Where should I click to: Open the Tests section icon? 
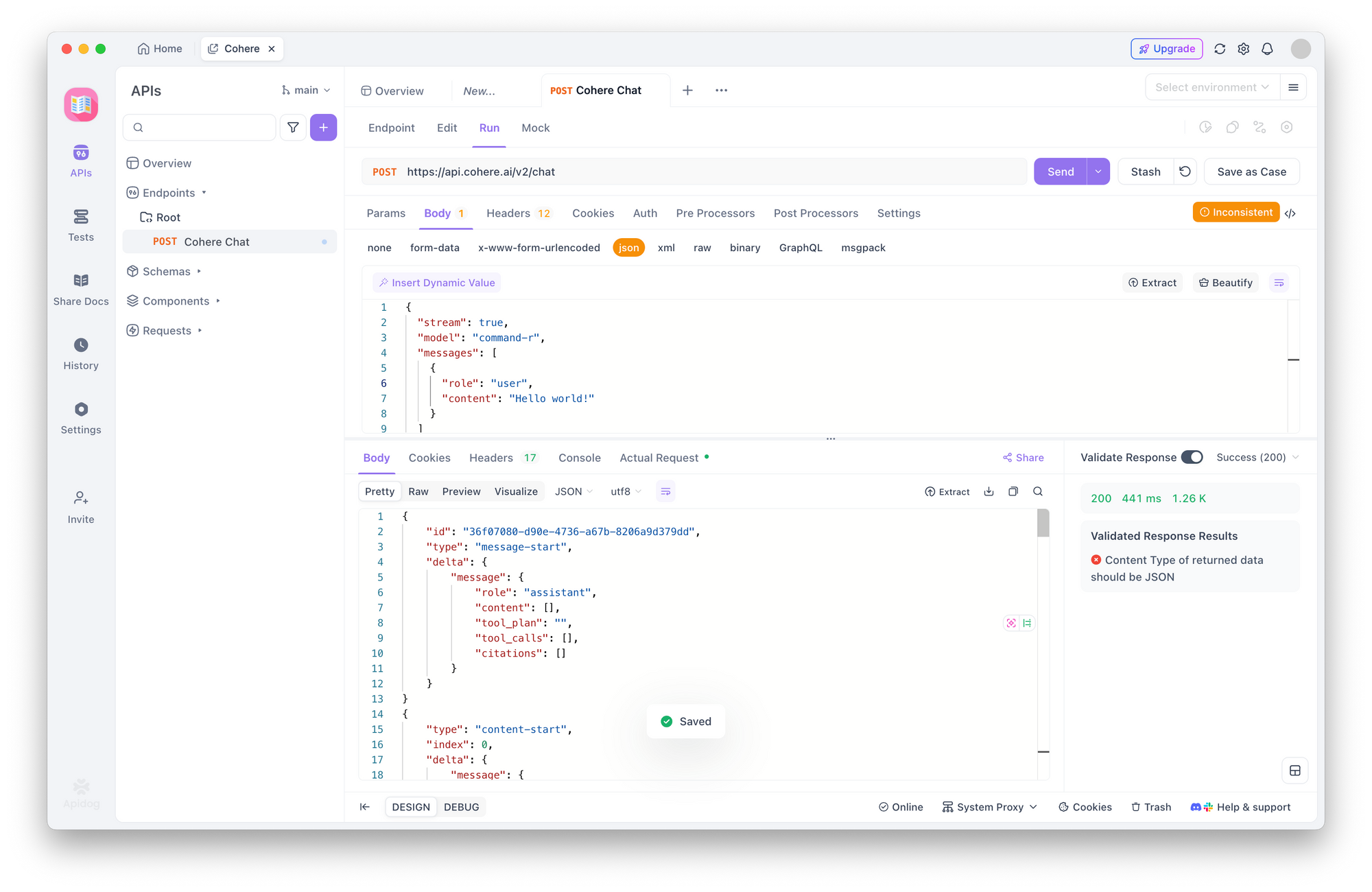pyautogui.click(x=81, y=217)
